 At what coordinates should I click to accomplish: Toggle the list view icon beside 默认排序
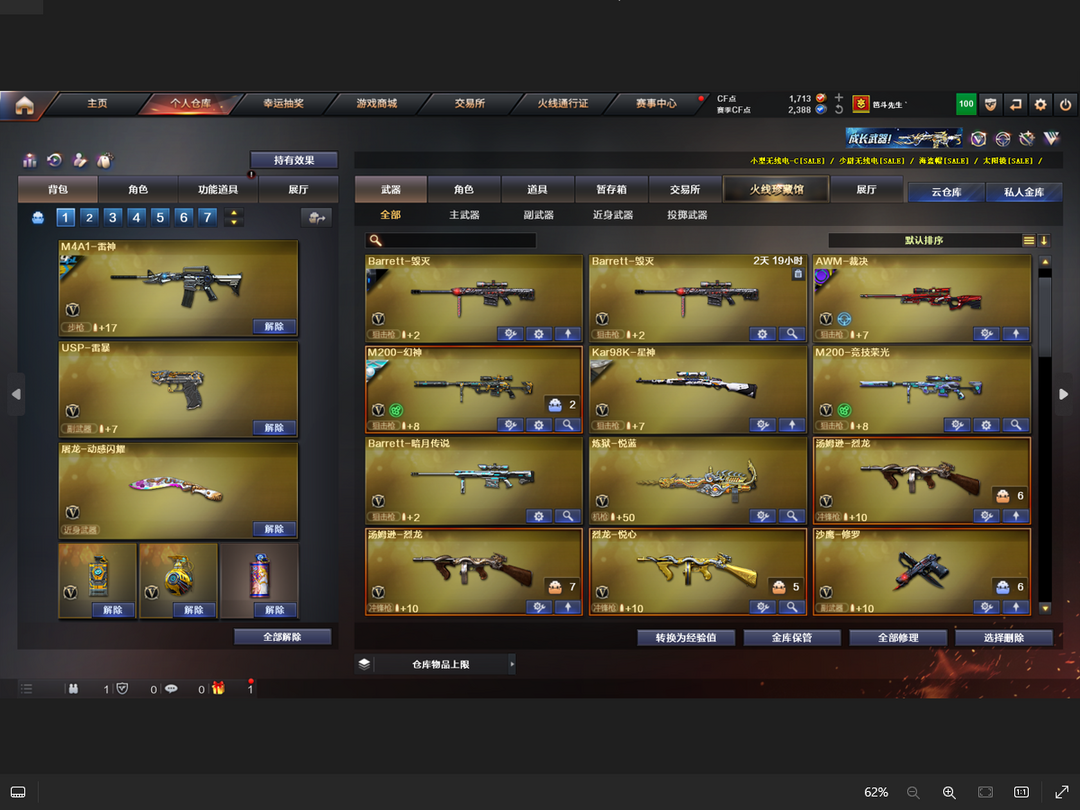click(x=1028, y=240)
